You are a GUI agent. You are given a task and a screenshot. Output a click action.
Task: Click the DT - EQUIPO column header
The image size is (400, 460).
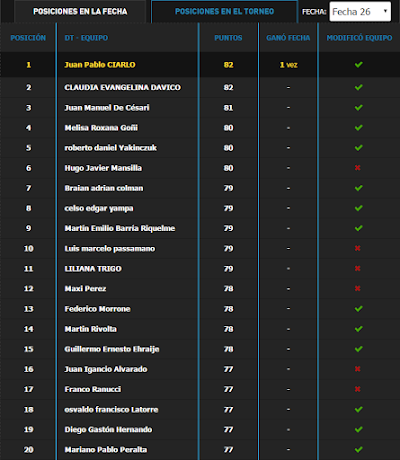(x=86, y=38)
